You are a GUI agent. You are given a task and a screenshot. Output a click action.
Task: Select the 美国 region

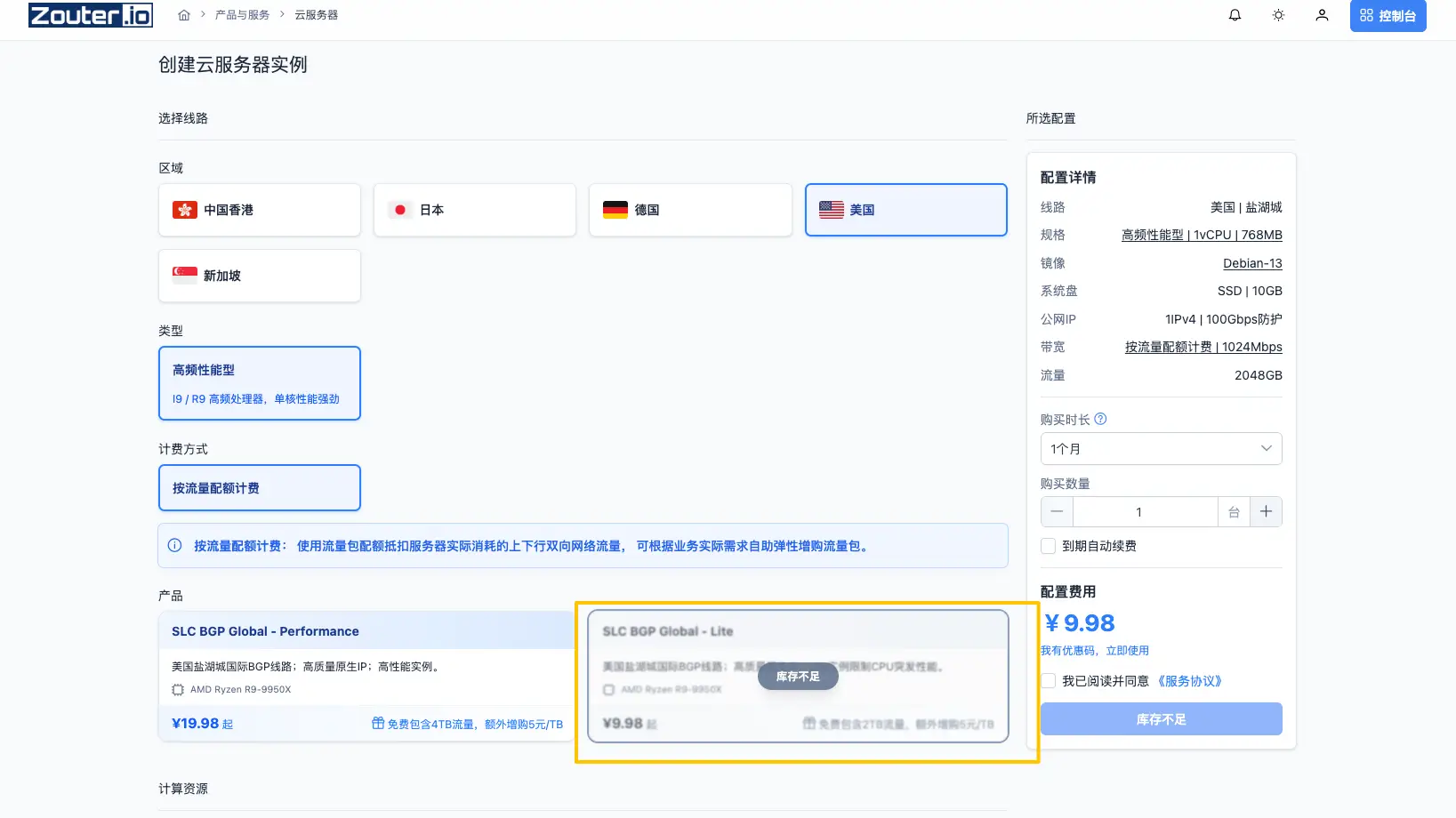905,210
